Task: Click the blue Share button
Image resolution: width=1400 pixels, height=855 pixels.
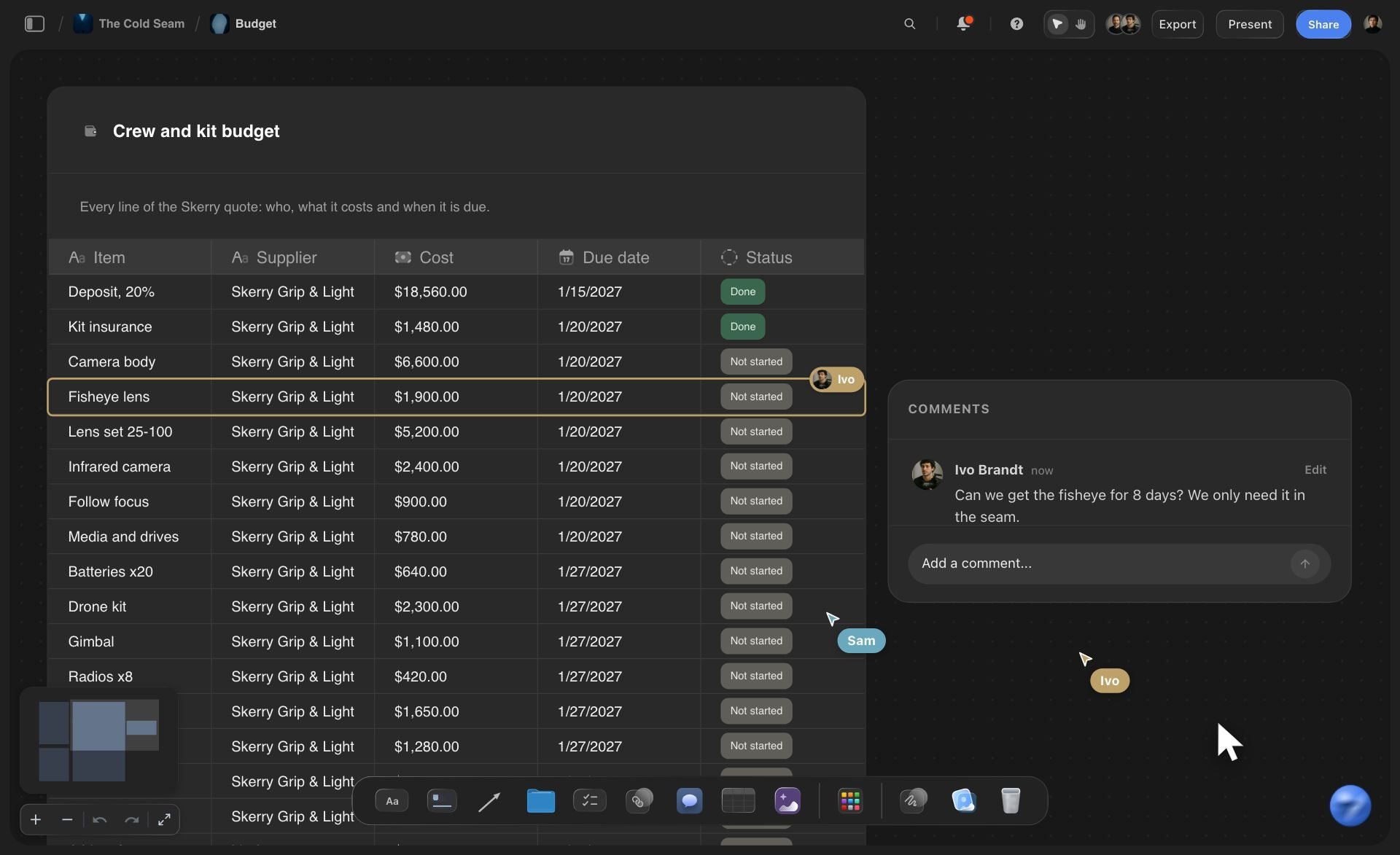Action: click(x=1323, y=24)
